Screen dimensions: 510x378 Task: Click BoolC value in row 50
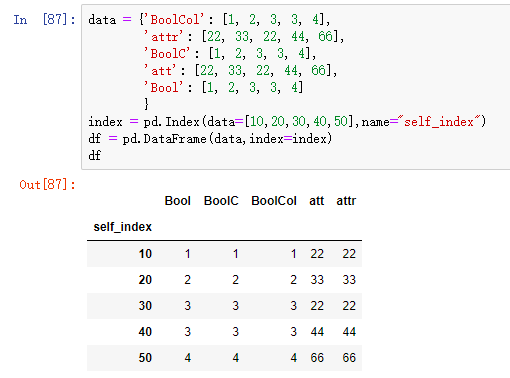236,358
